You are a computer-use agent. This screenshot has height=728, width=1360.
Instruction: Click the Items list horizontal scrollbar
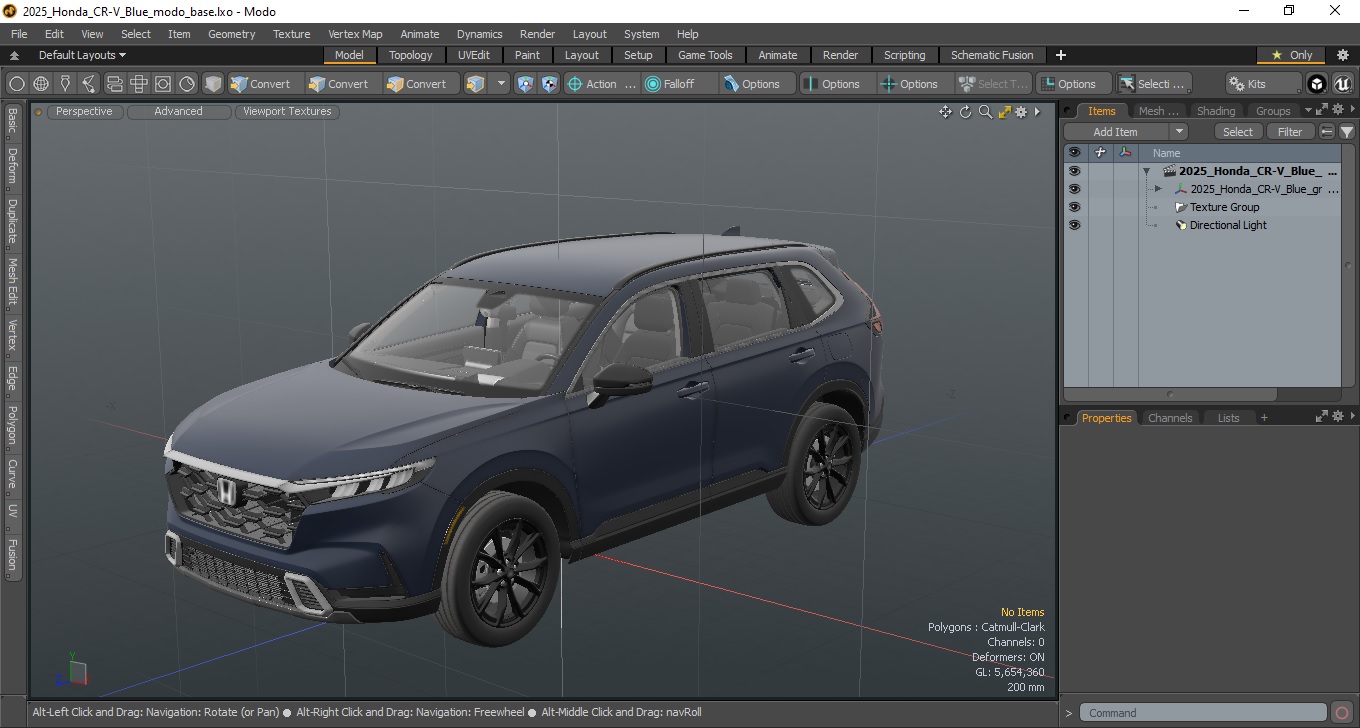[1170, 394]
